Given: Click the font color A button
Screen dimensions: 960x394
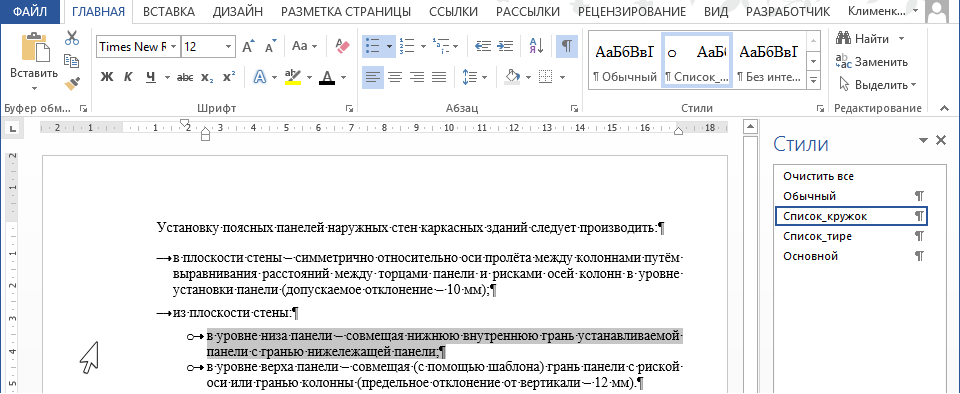Looking at the screenshot, I should tap(327, 77).
